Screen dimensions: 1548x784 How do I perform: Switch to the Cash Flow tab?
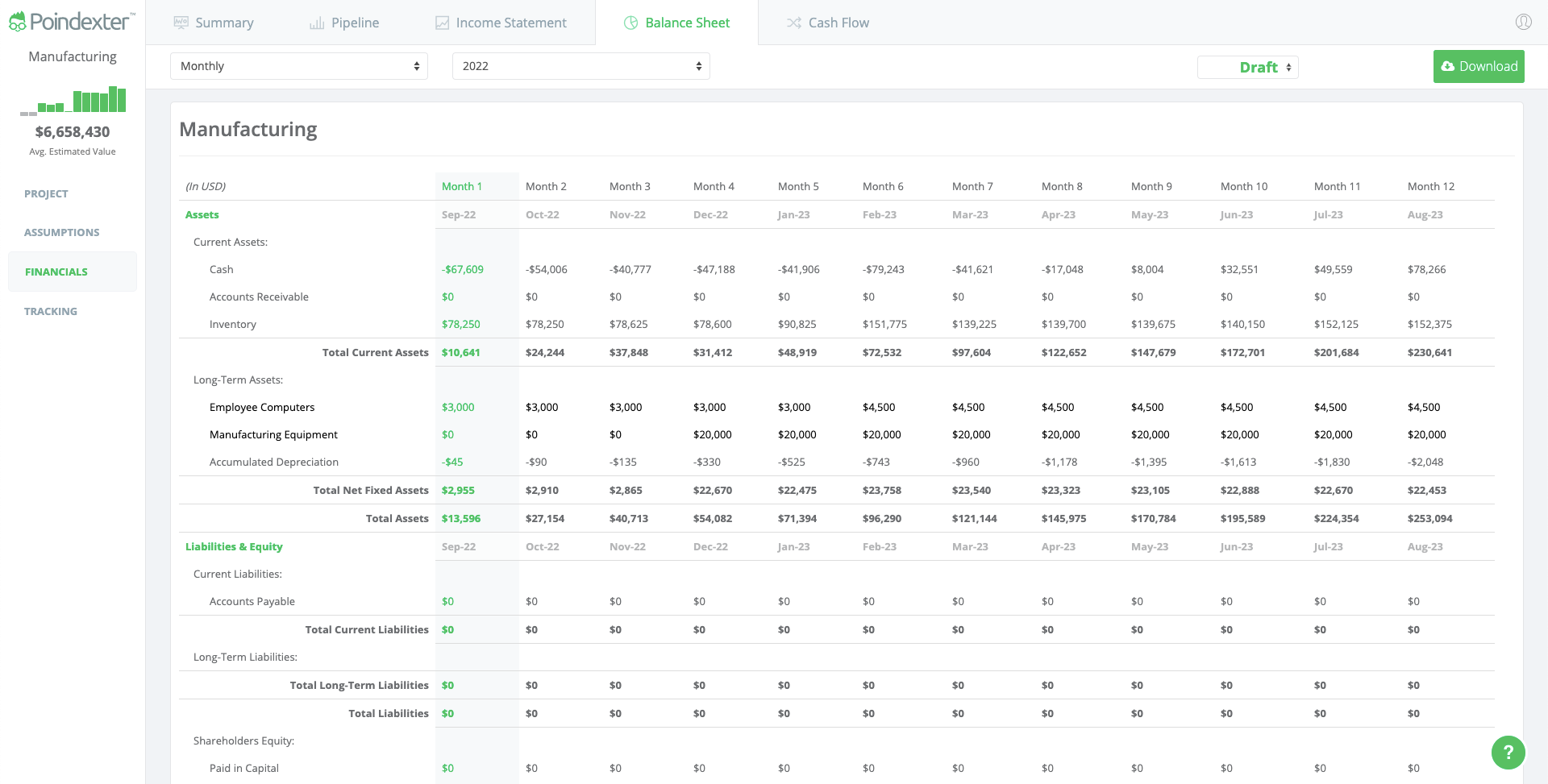(x=828, y=23)
